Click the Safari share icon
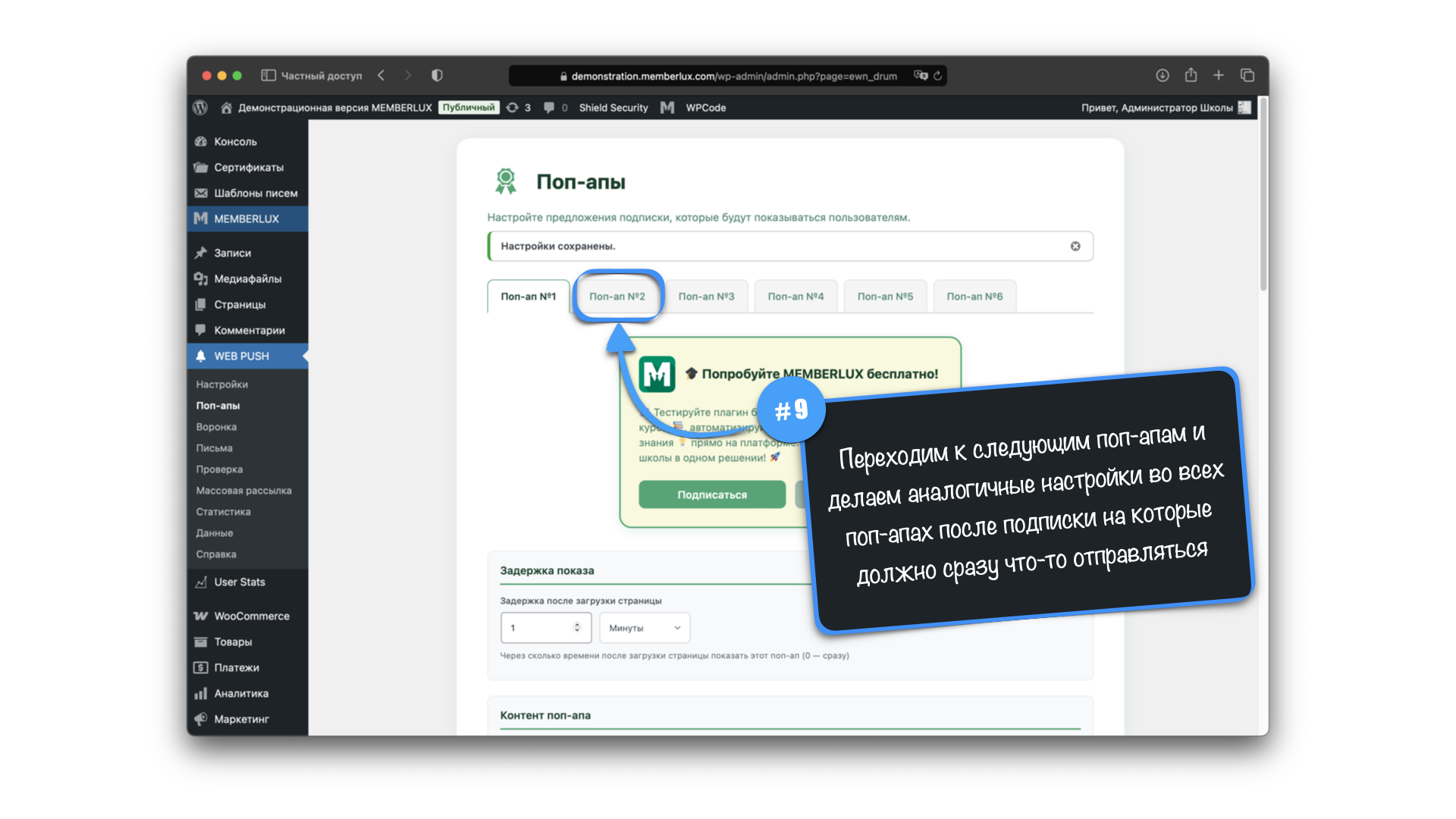Viewport: 1456px width, 819px height. pyautogui.click(x=1191, y=75)
